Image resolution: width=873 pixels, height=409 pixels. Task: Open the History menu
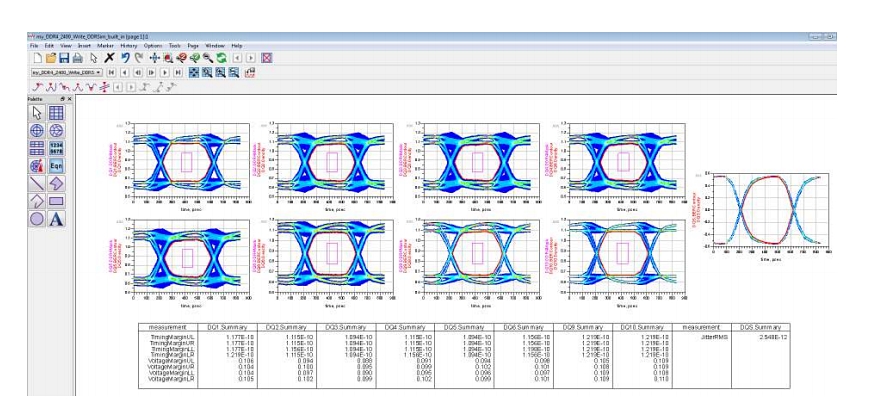(x=129, y=46)
